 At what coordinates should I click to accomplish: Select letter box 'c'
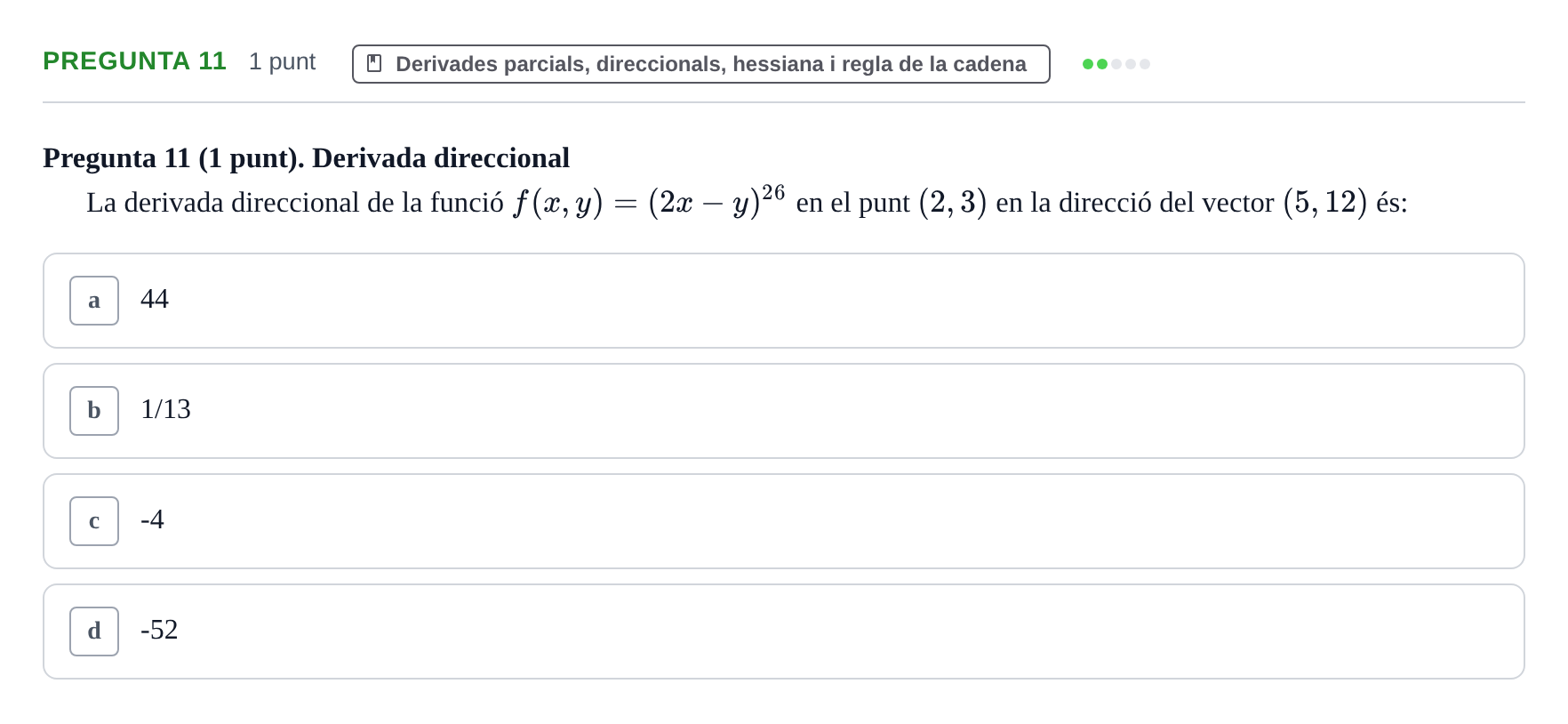click(x=94, y=521)
